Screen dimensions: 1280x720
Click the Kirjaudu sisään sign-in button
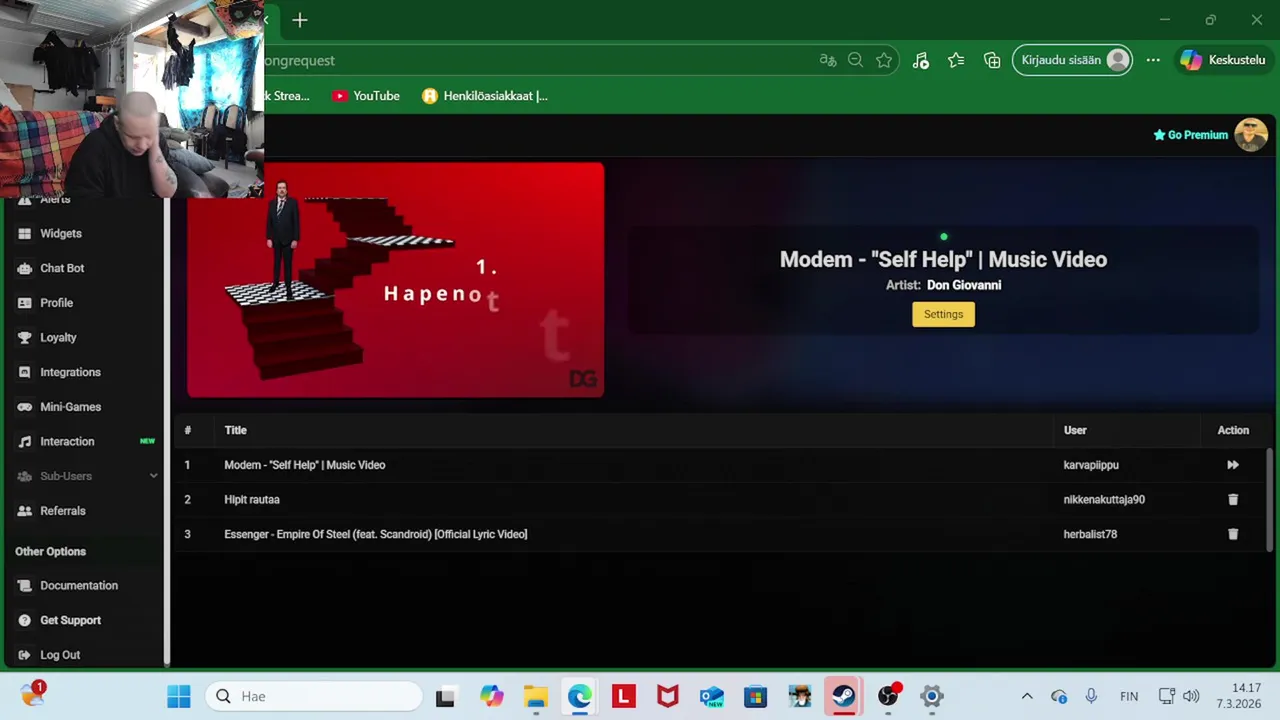click(x=1073, y=60)
